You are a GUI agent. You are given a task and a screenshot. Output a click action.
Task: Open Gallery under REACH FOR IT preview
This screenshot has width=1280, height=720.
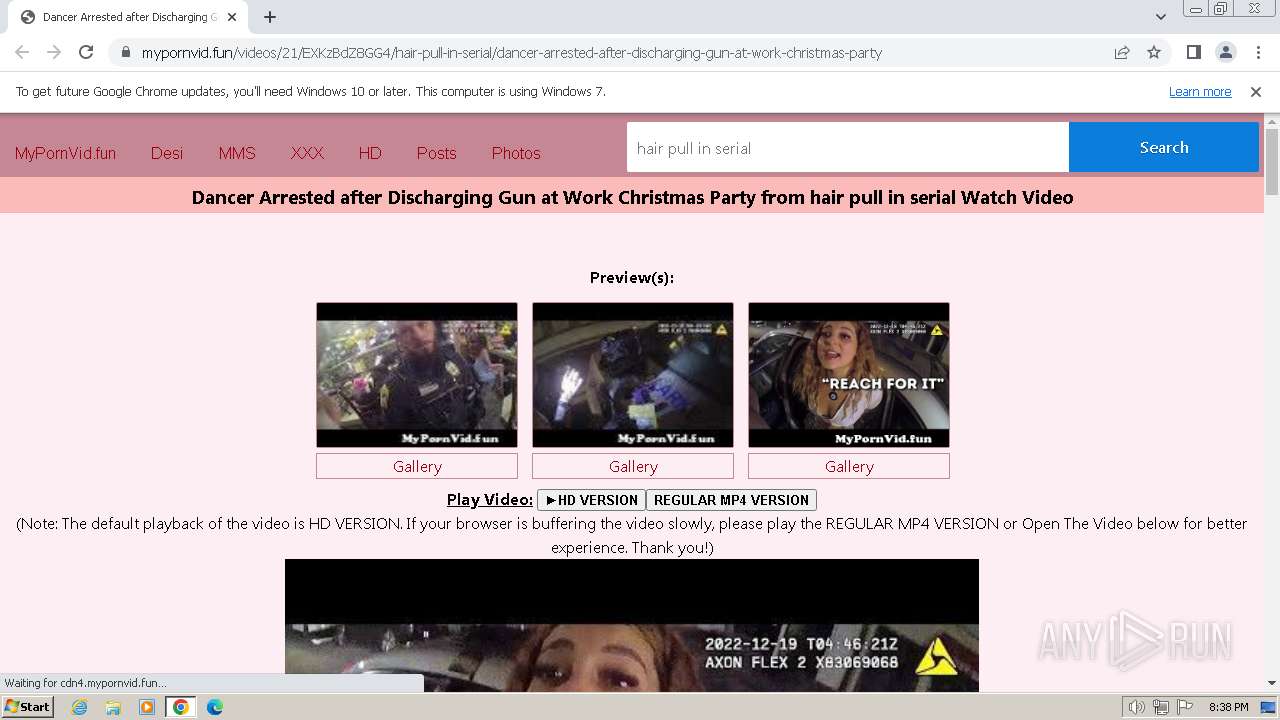849,466
